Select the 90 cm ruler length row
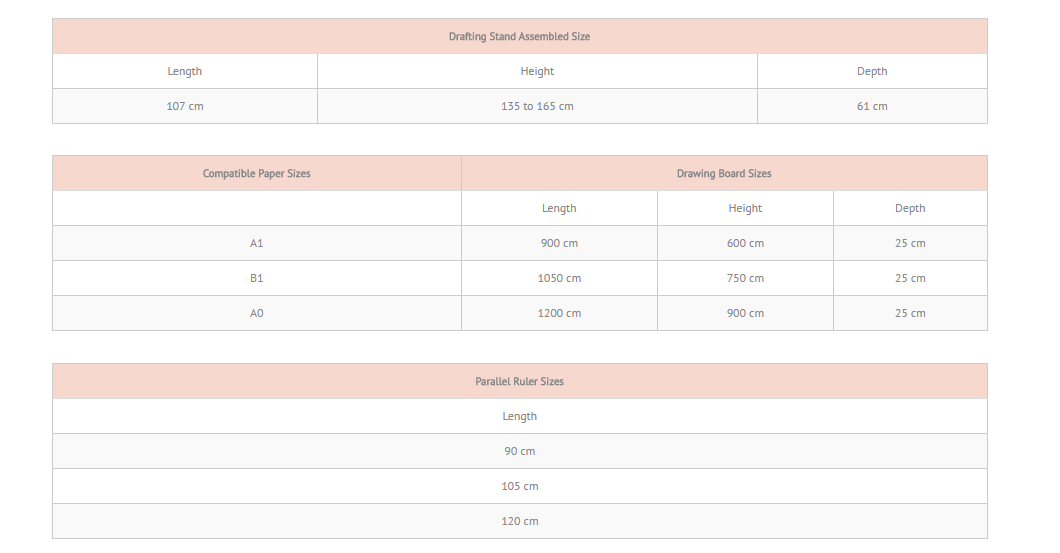Image resolution: width=1060 pixels, height=553 pixels. (x=519, y=451)
